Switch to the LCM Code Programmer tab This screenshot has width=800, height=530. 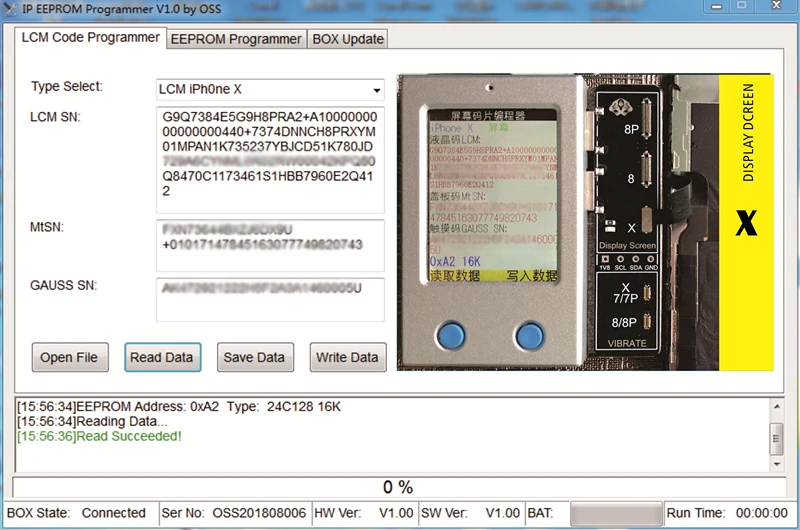(90, 38)
